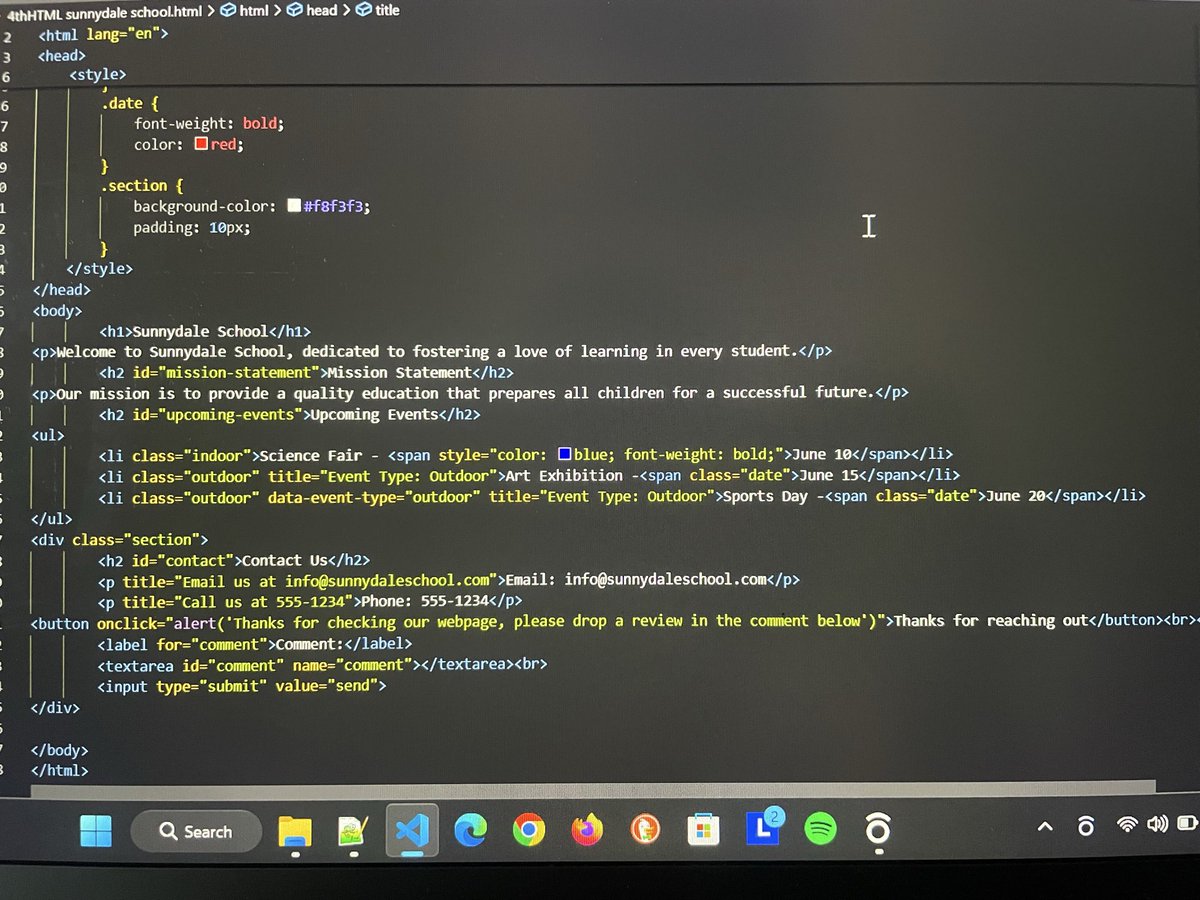The image size is (1200, 900).
Task: Open the DuckDuckGo browser taskbar icon
Action: (646, 831)
